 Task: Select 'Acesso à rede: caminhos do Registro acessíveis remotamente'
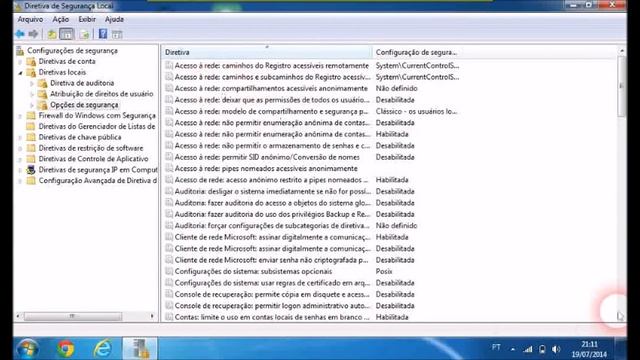click(271, 65)
